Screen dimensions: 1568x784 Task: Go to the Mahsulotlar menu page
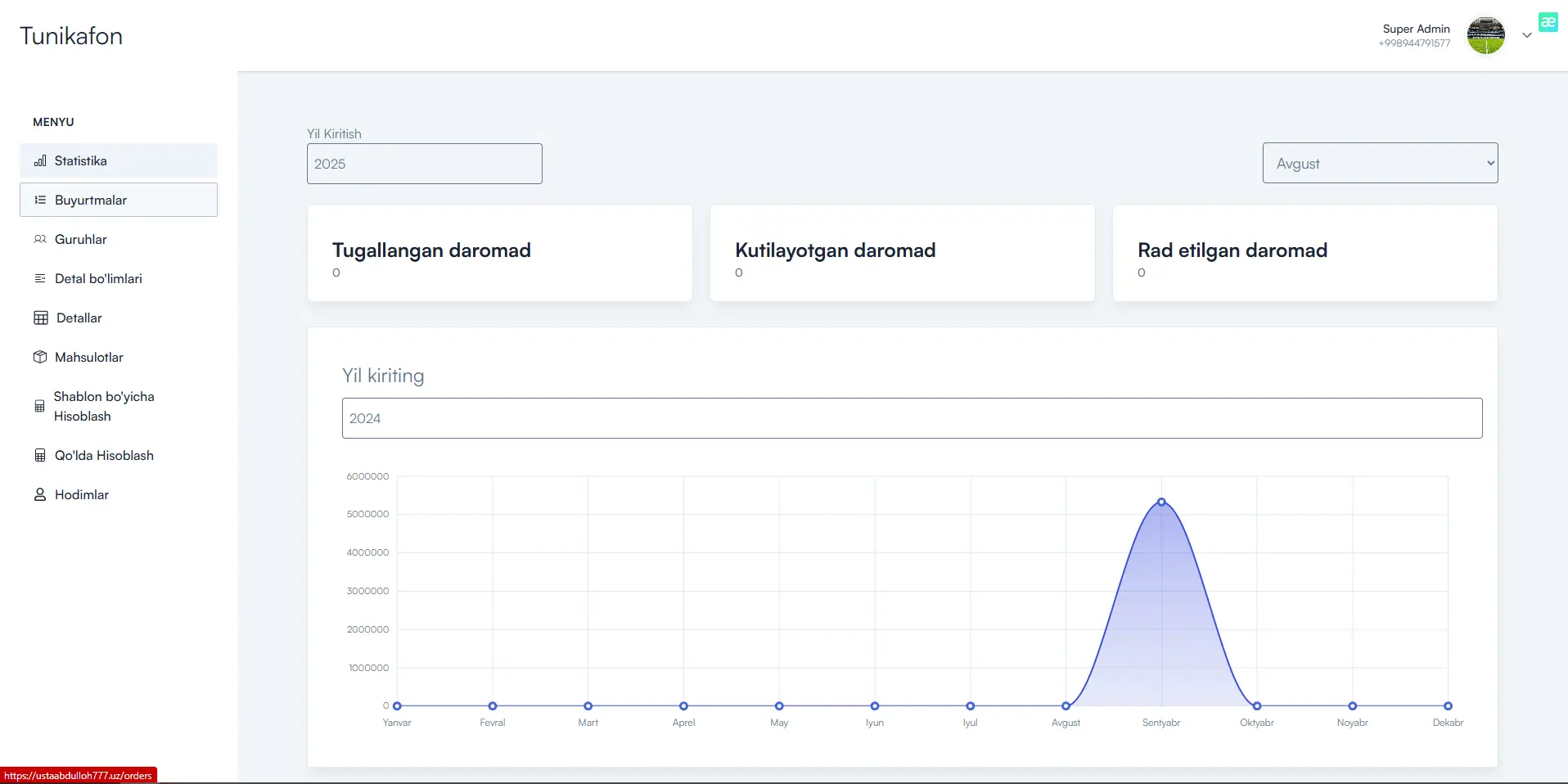[89, 358]
